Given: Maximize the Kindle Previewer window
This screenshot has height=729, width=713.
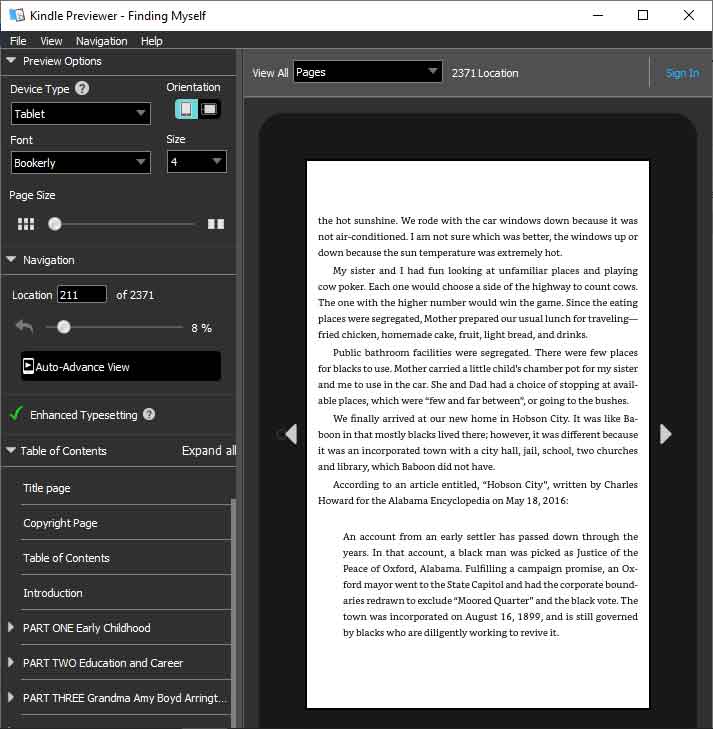Looking at the screenshot, I should [x=643, y=15].
